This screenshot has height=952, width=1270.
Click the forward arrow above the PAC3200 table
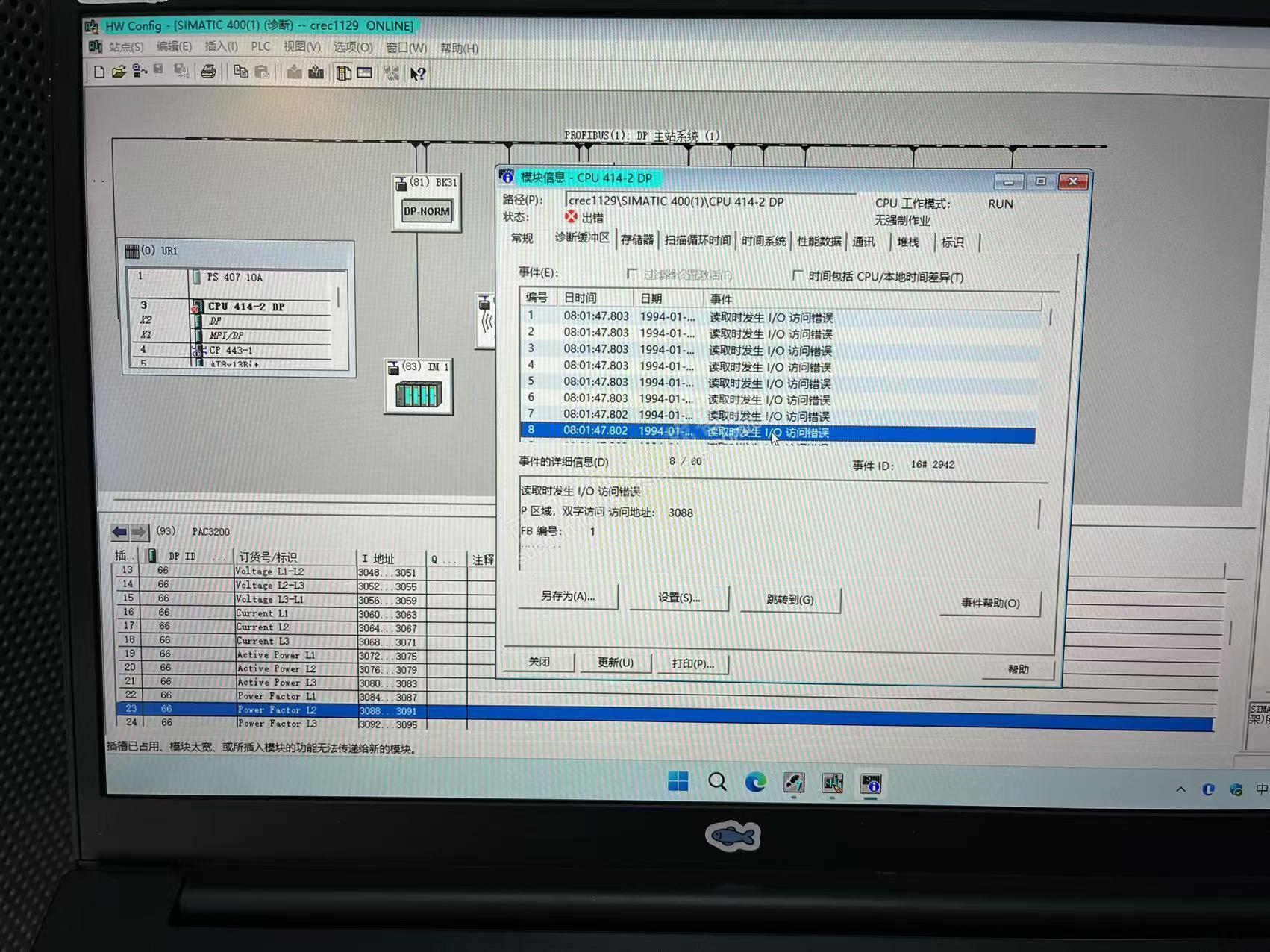click(x=140, y=532)
